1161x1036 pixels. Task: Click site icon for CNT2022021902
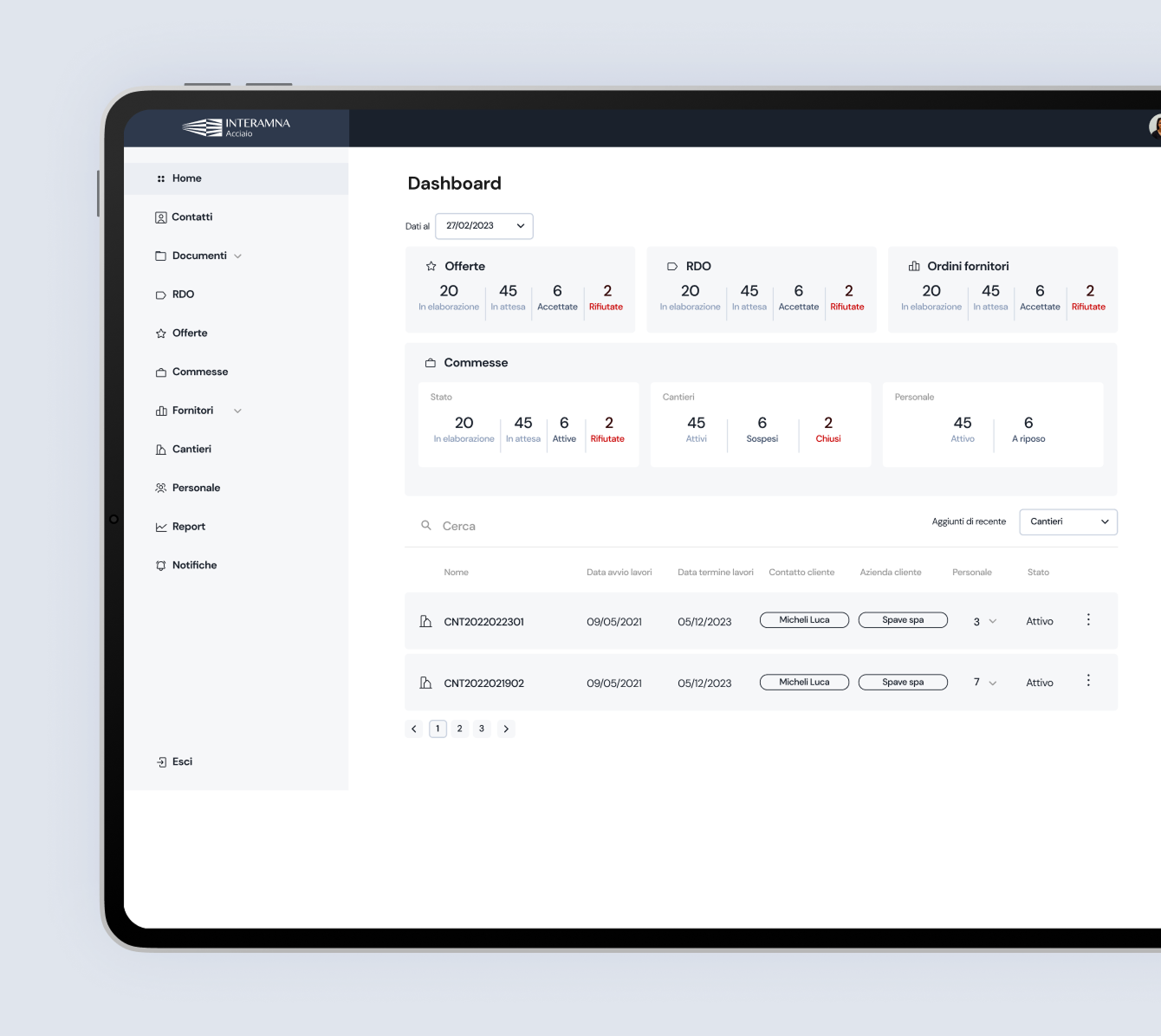point(425,683)
